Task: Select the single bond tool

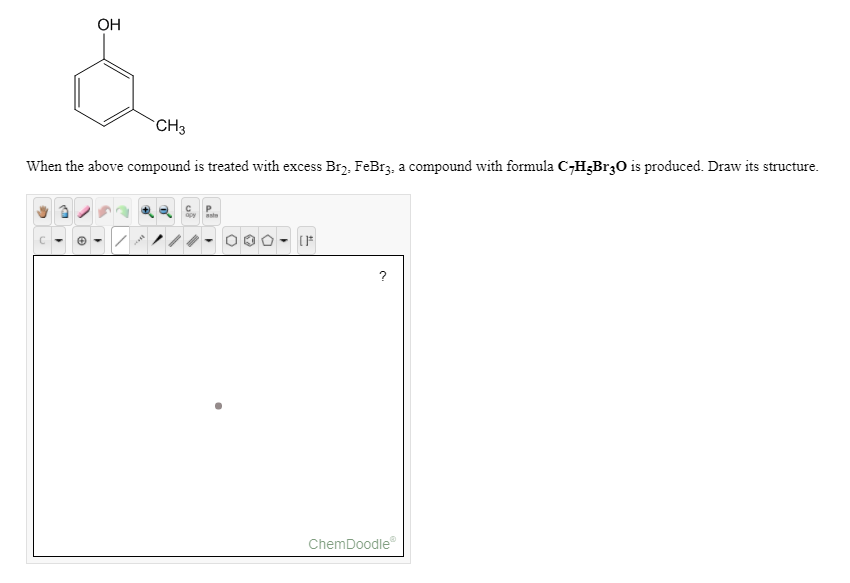Action: coord(119,240)
